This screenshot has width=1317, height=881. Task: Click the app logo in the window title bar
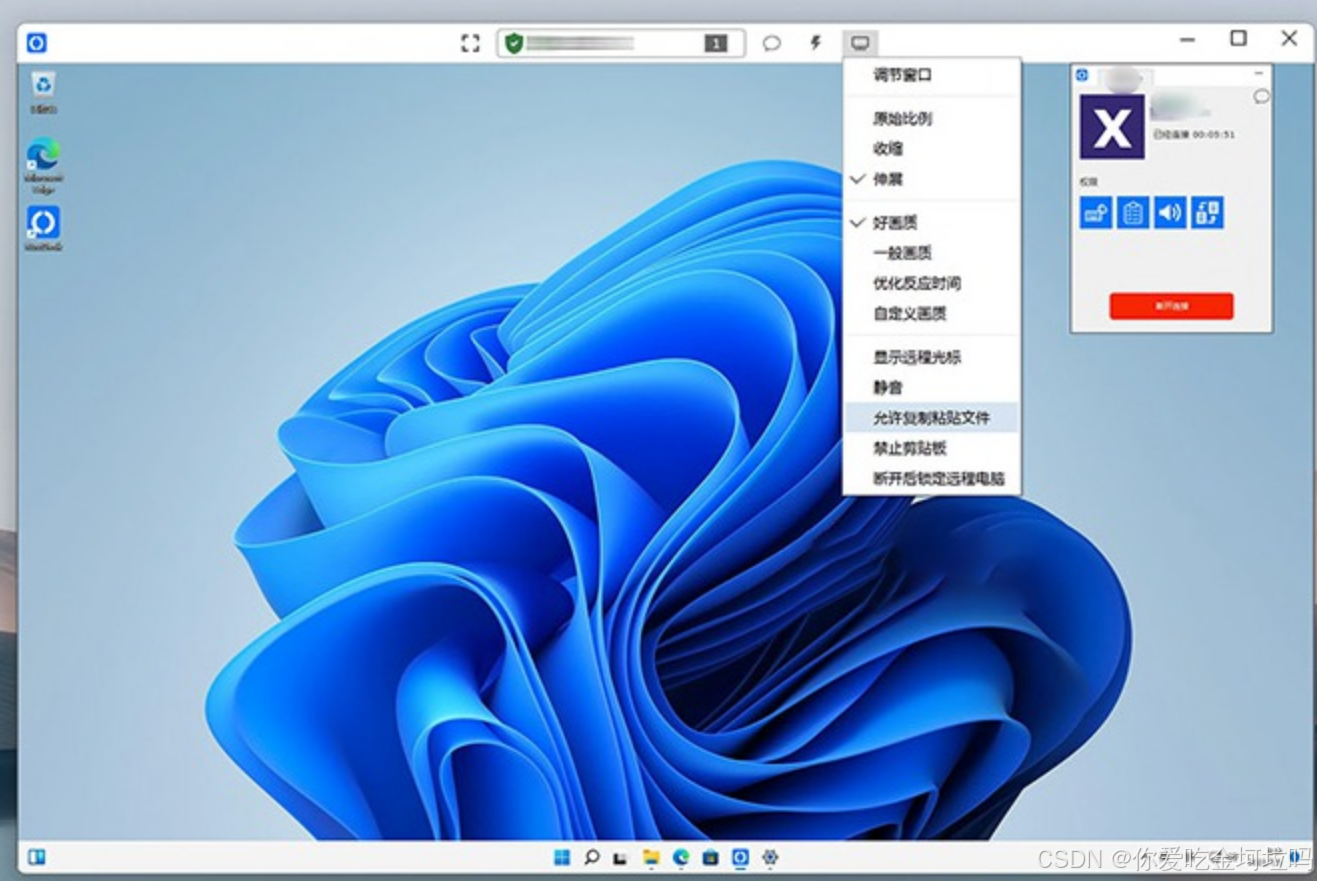[x=37, y=43]
